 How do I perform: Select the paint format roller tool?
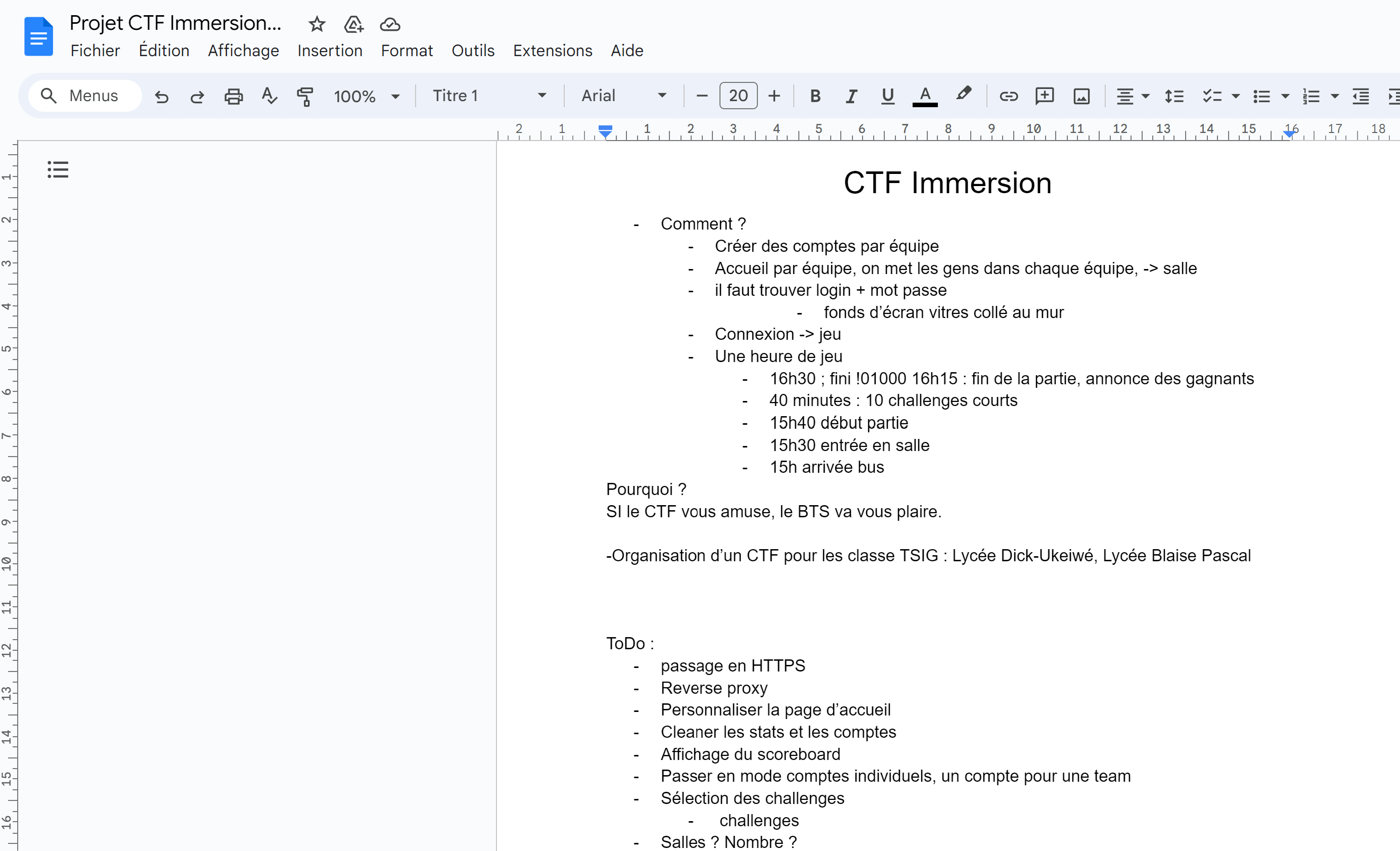305,96
